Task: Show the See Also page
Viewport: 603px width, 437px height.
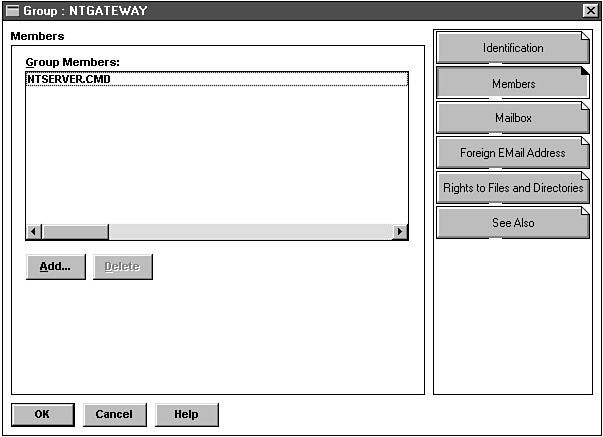Action: (x=512, y=223)
